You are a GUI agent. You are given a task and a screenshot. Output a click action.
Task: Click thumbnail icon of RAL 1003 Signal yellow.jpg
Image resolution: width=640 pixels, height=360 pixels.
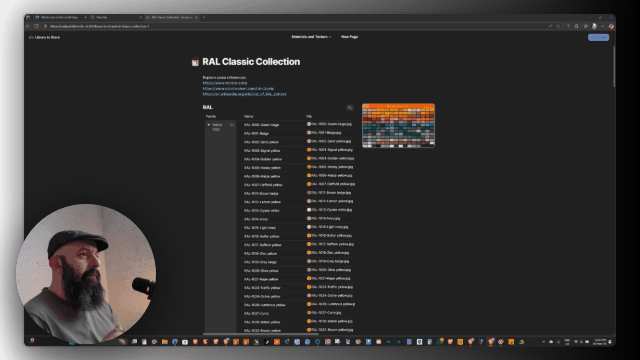click(309, 150)
